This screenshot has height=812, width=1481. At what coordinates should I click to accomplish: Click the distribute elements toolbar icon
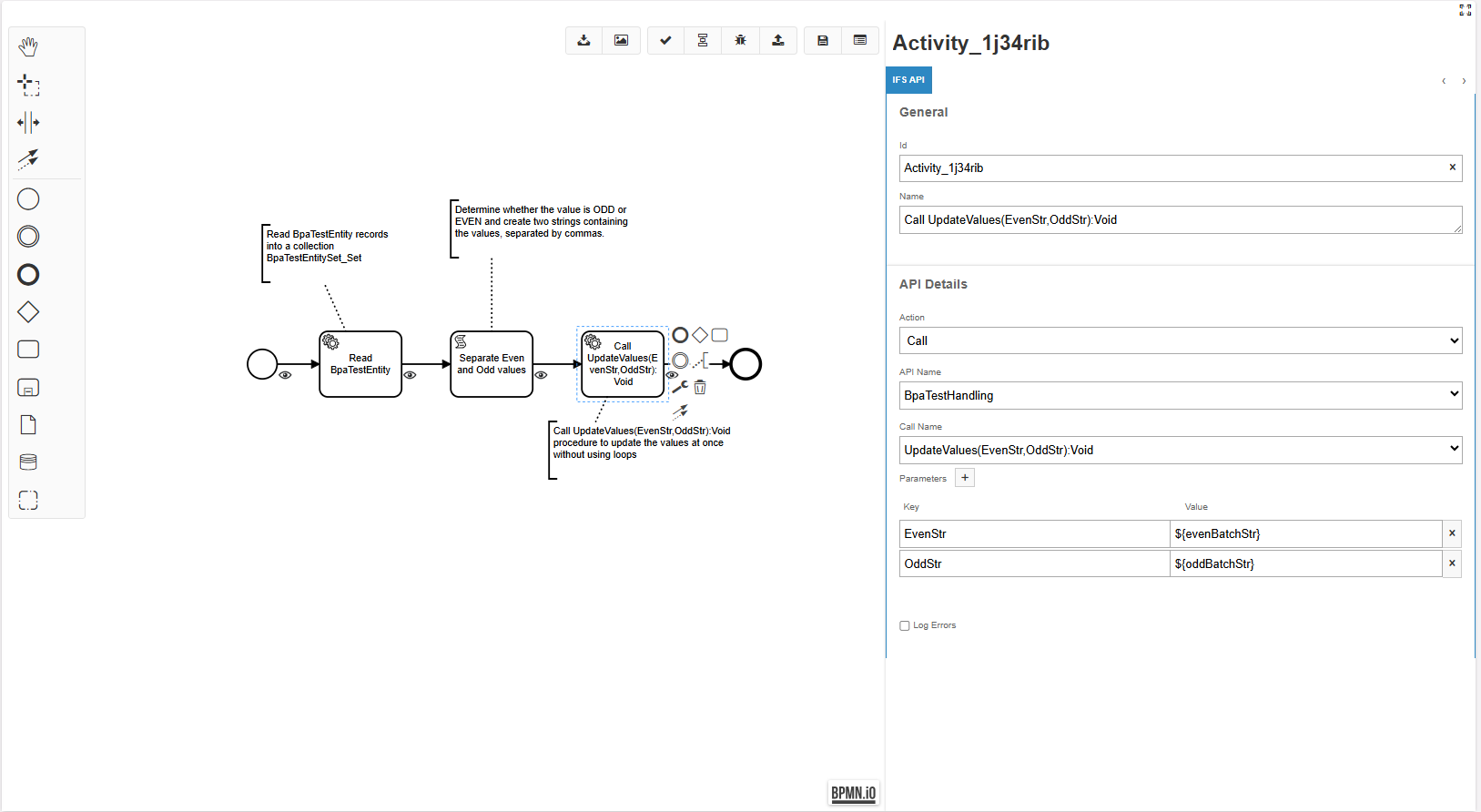[703, 40]
